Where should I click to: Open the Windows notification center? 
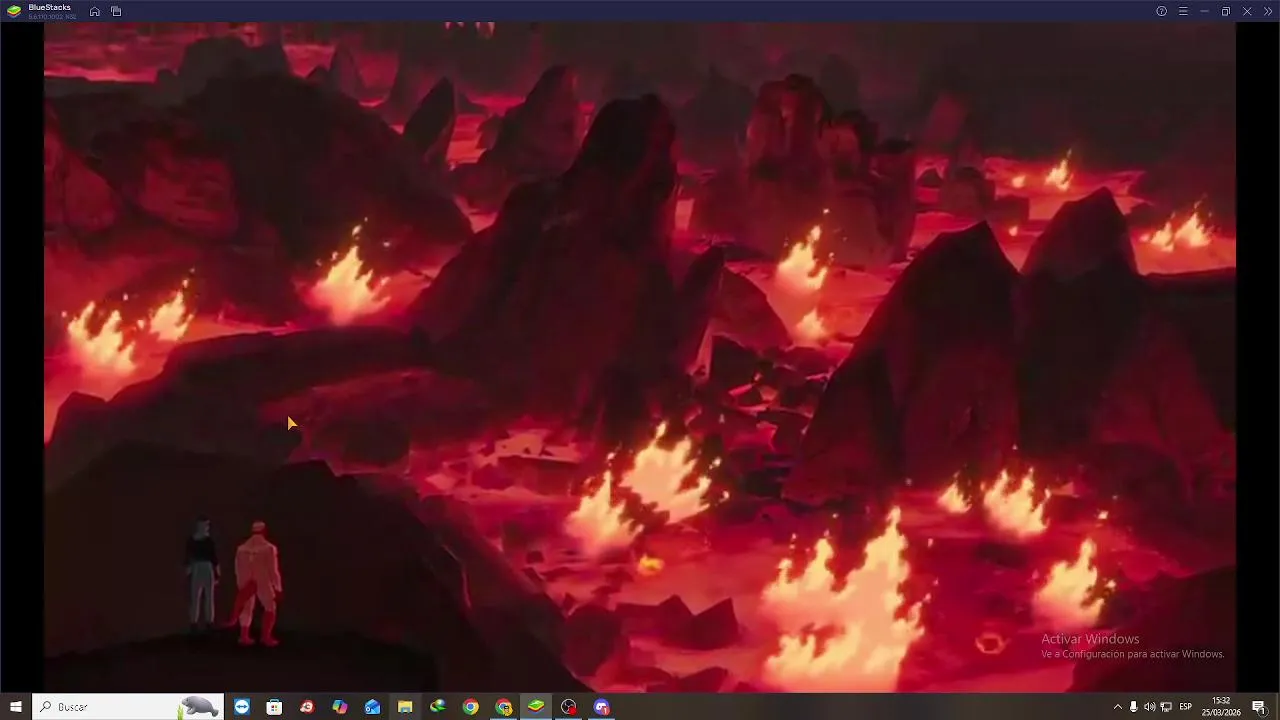click(x=1258, y=707)
